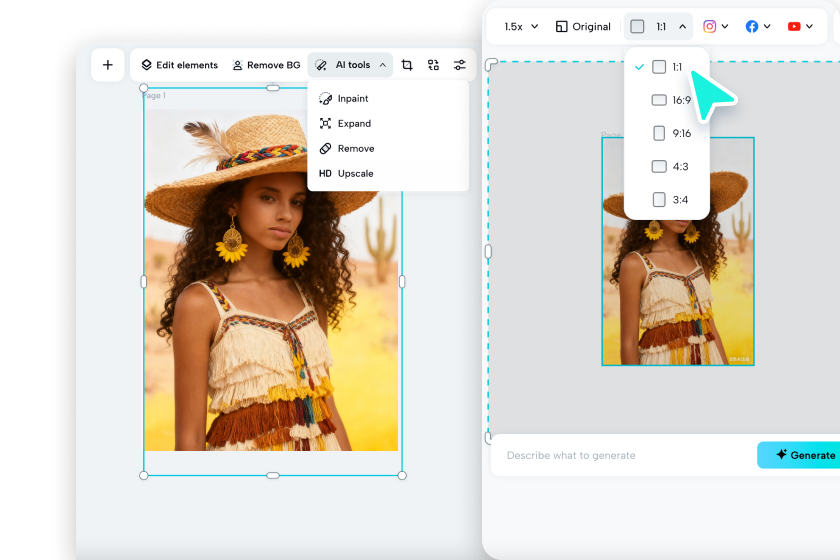840x560 pixels.
Task: Open the Instagram size presets
Action: (715, 27)
